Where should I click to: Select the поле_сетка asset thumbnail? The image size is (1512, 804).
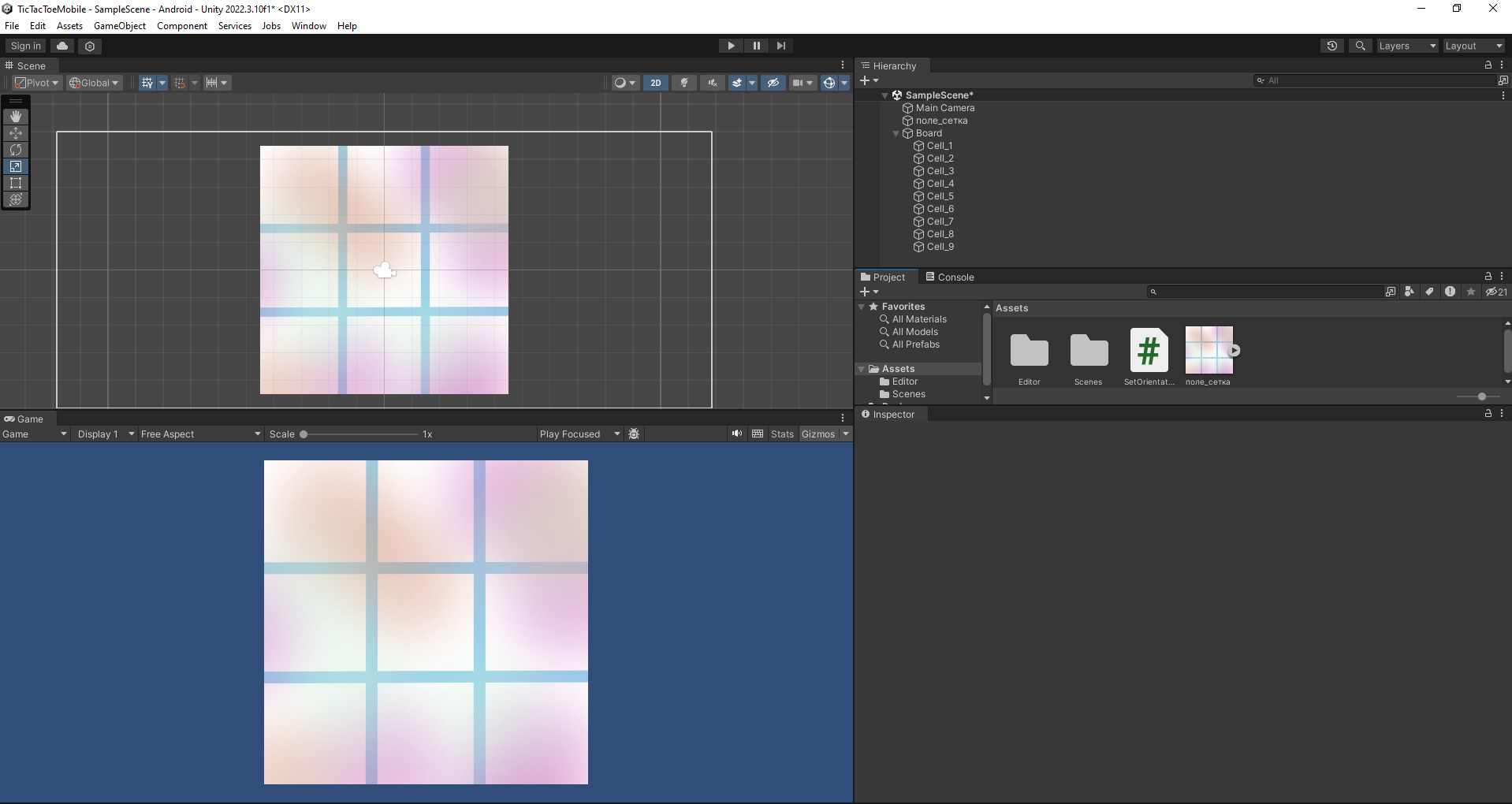tap(1208, 351)
